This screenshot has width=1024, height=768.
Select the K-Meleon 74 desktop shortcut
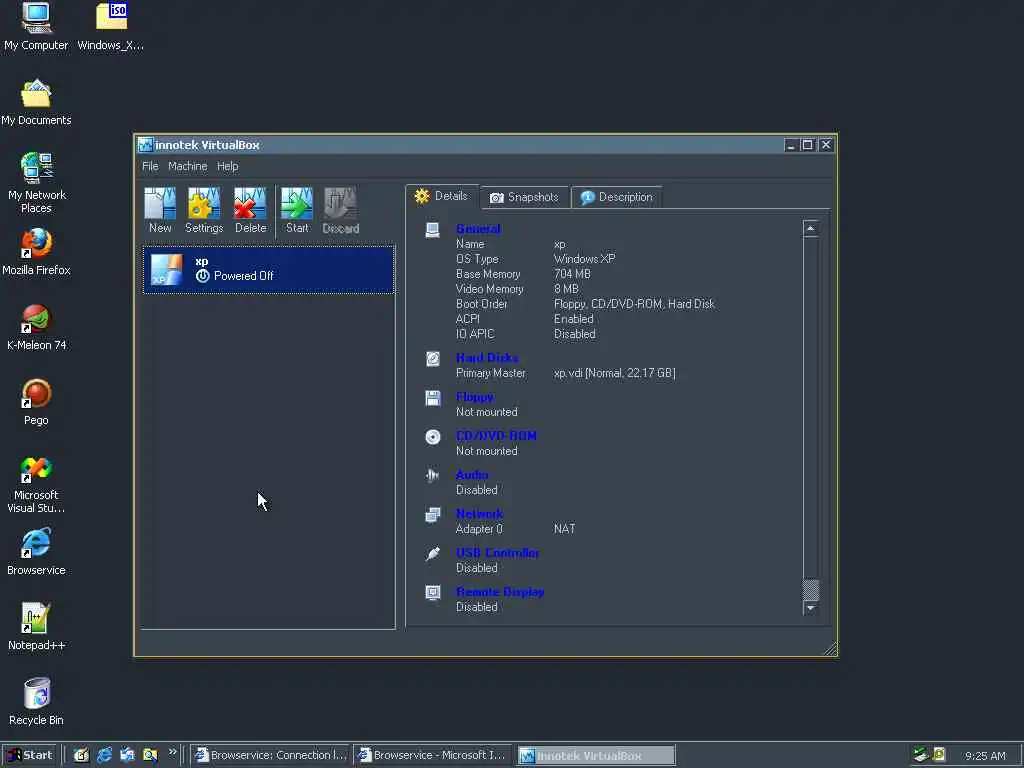37,327
